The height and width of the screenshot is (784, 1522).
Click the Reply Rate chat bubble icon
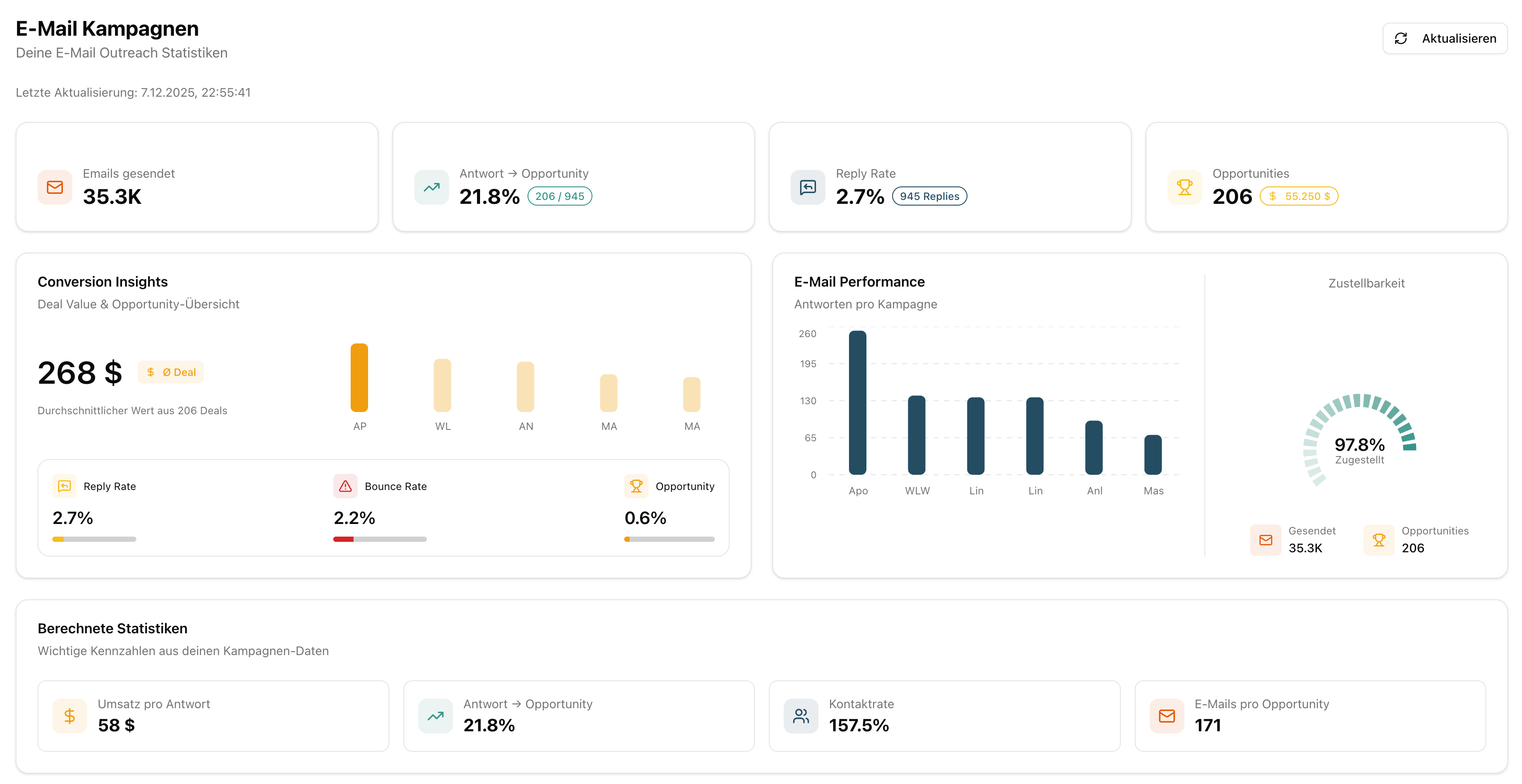[808, 187]
